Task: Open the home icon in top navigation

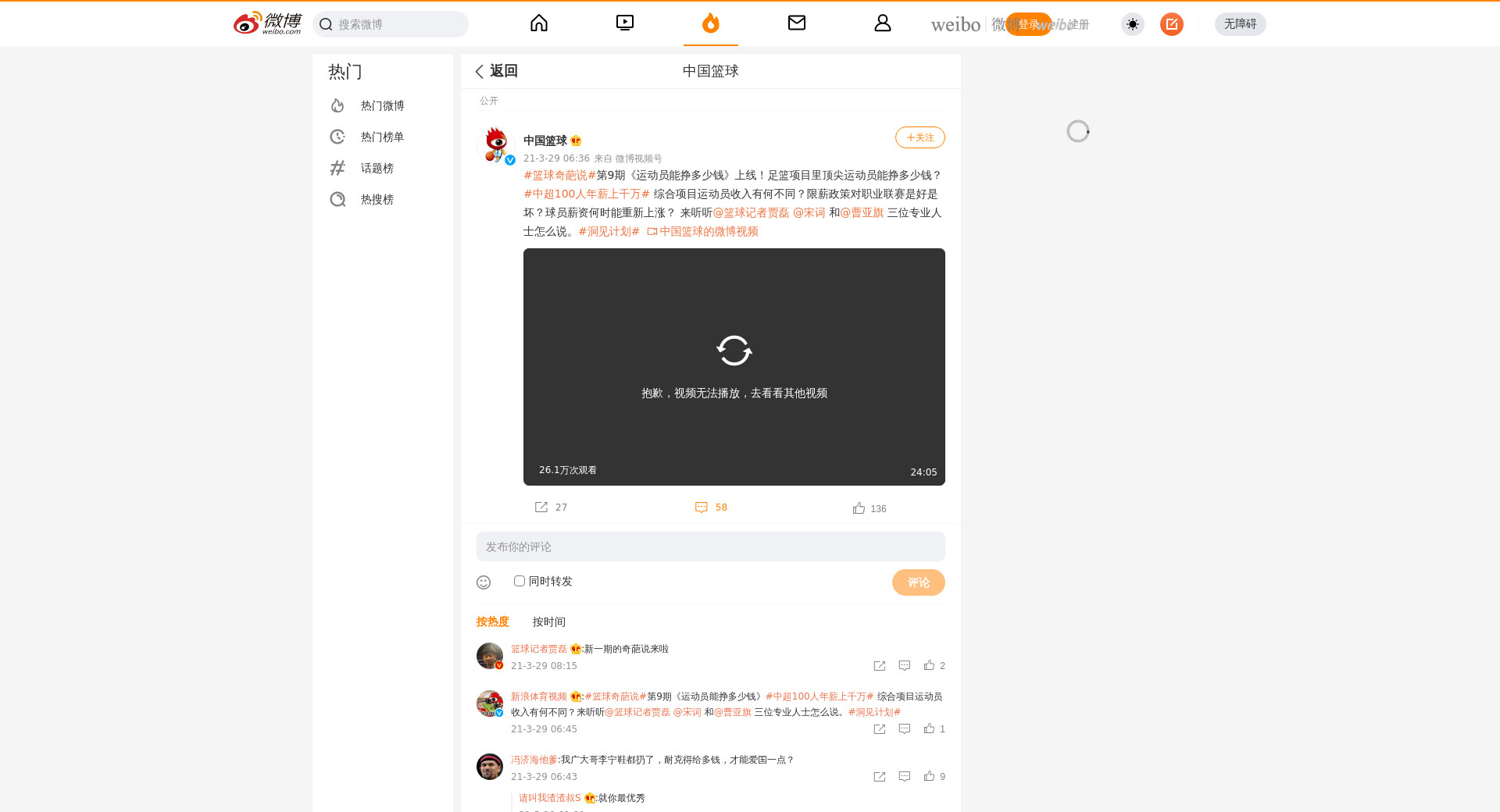Action: pyautogui.click(x=539, y=23)
